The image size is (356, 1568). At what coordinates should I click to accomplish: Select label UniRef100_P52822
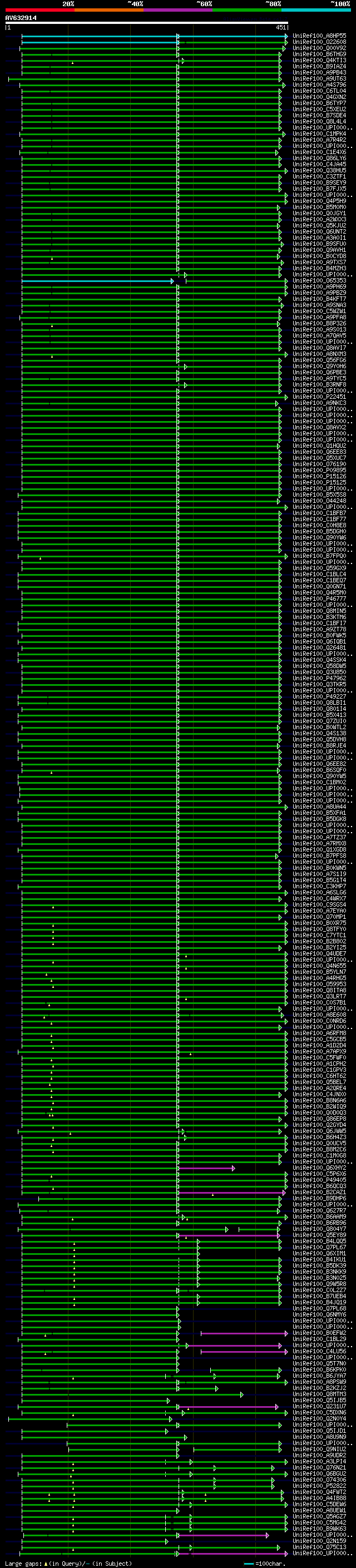pyautogui.click(x=319, y=1486)
